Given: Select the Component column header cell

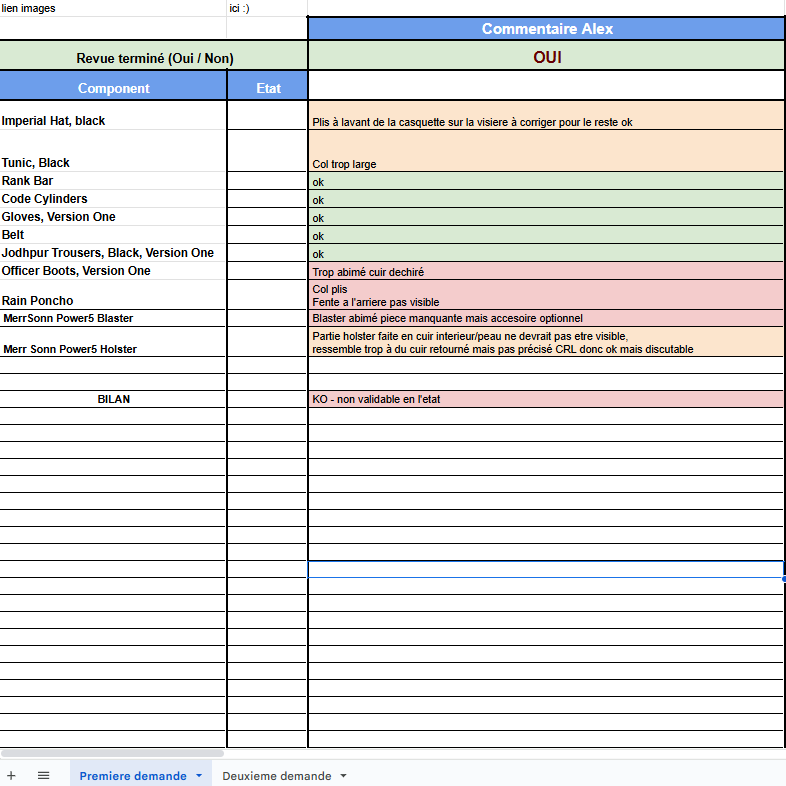Looking at the screenshot, I should coord(113,88).
